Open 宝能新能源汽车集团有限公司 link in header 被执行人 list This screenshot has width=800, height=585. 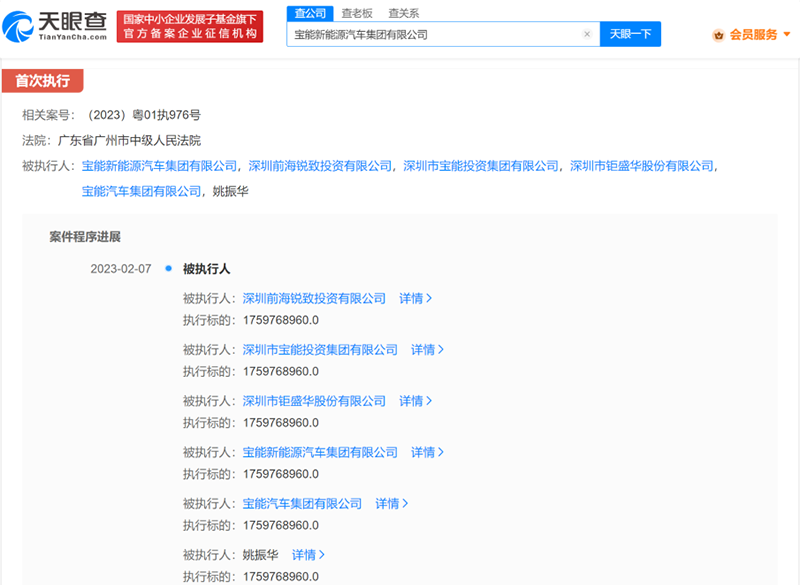pos(159,166)
